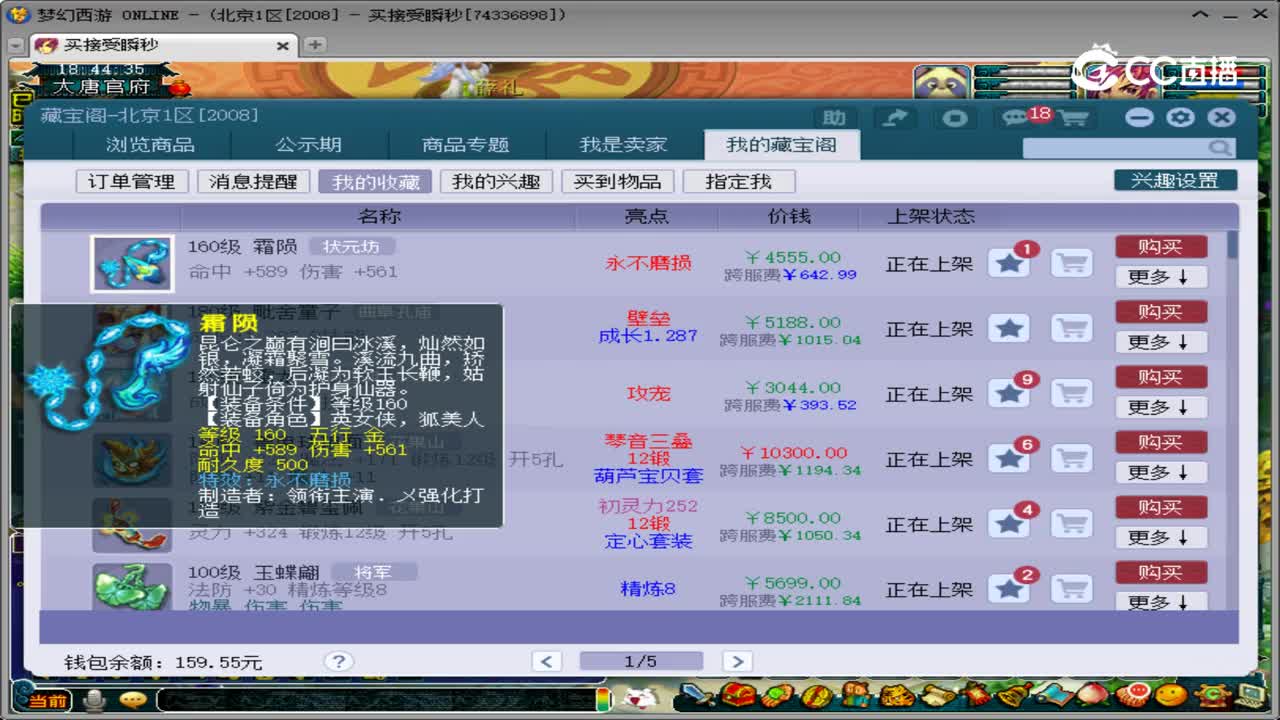Click 购买 on the ¥10300.00 row
The height and width of the screenshot is (720, 1280).
pos(1161,441)
